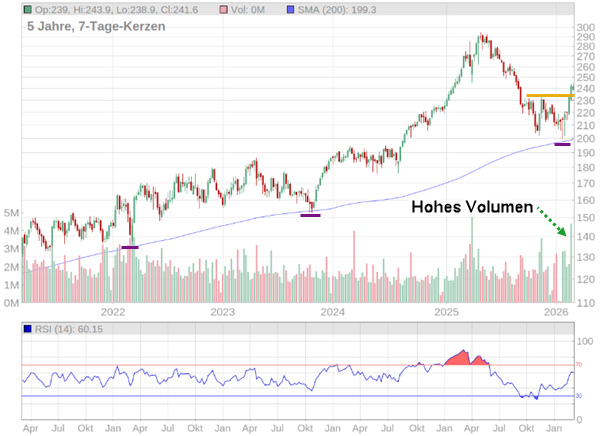This screenshot has width=600, height=436.
Task: Click the blue SMA (200) legend square
Action: [292, 8]
